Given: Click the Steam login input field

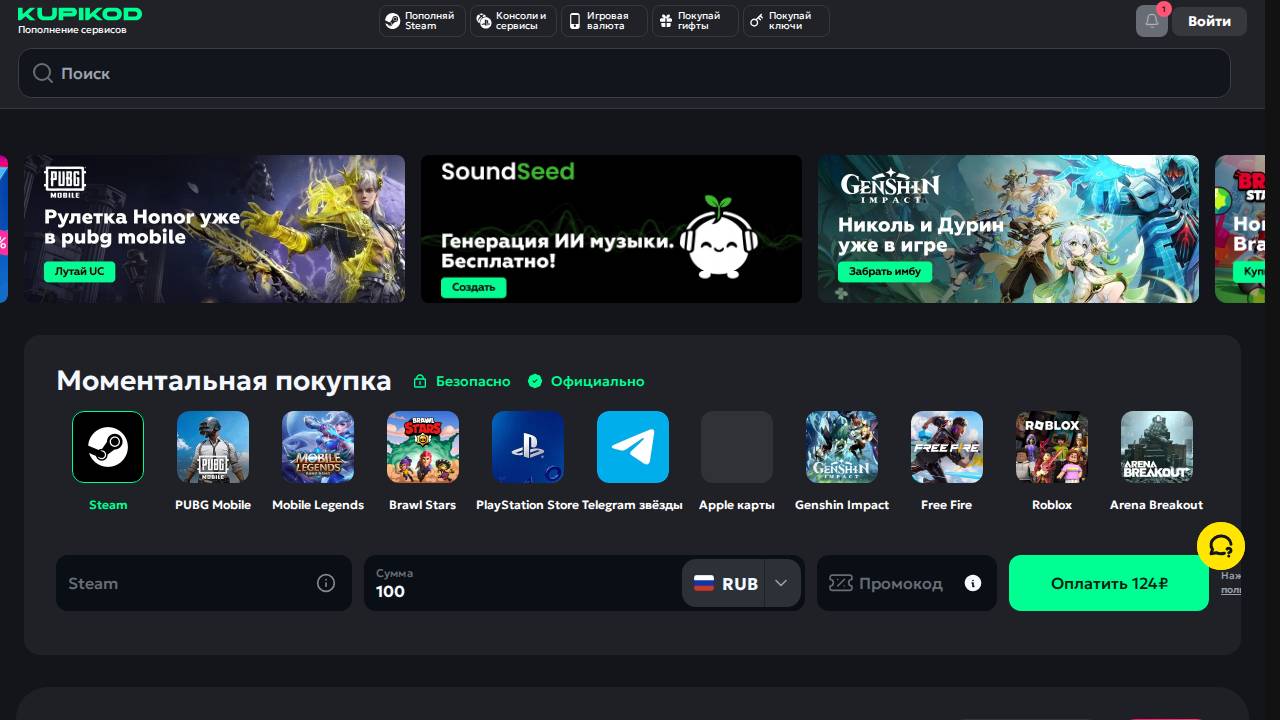Looking at the screenshot, I should pos(204,583).
